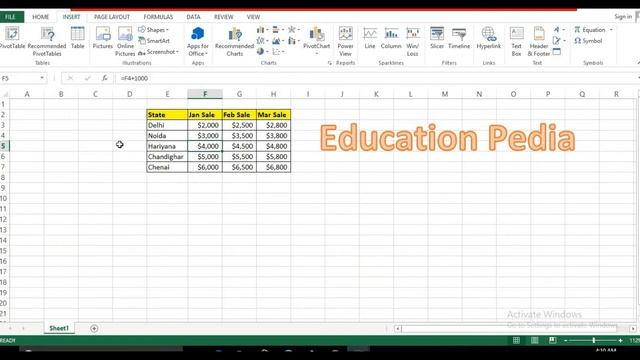The width and height of the screenshot is (640, 360).
Task: Switch to Normal view in status bar
Action: (x=516, y=340)
